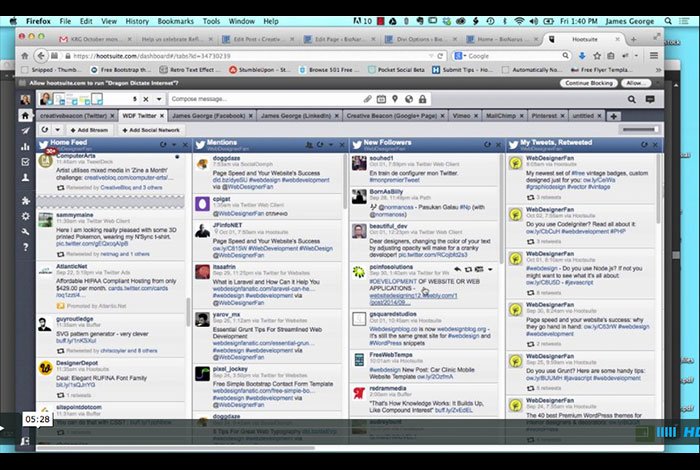Refresh the My Tweets, Retweeted stream

pyautogui.click(x=644, y=145)
